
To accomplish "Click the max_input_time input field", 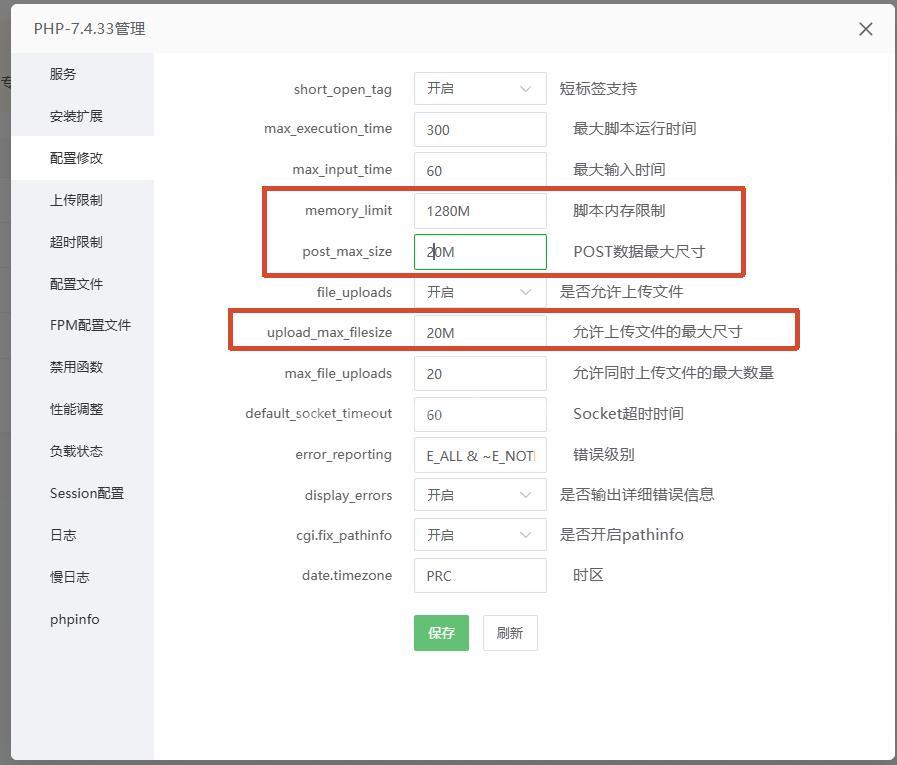I will click(480, 170).
